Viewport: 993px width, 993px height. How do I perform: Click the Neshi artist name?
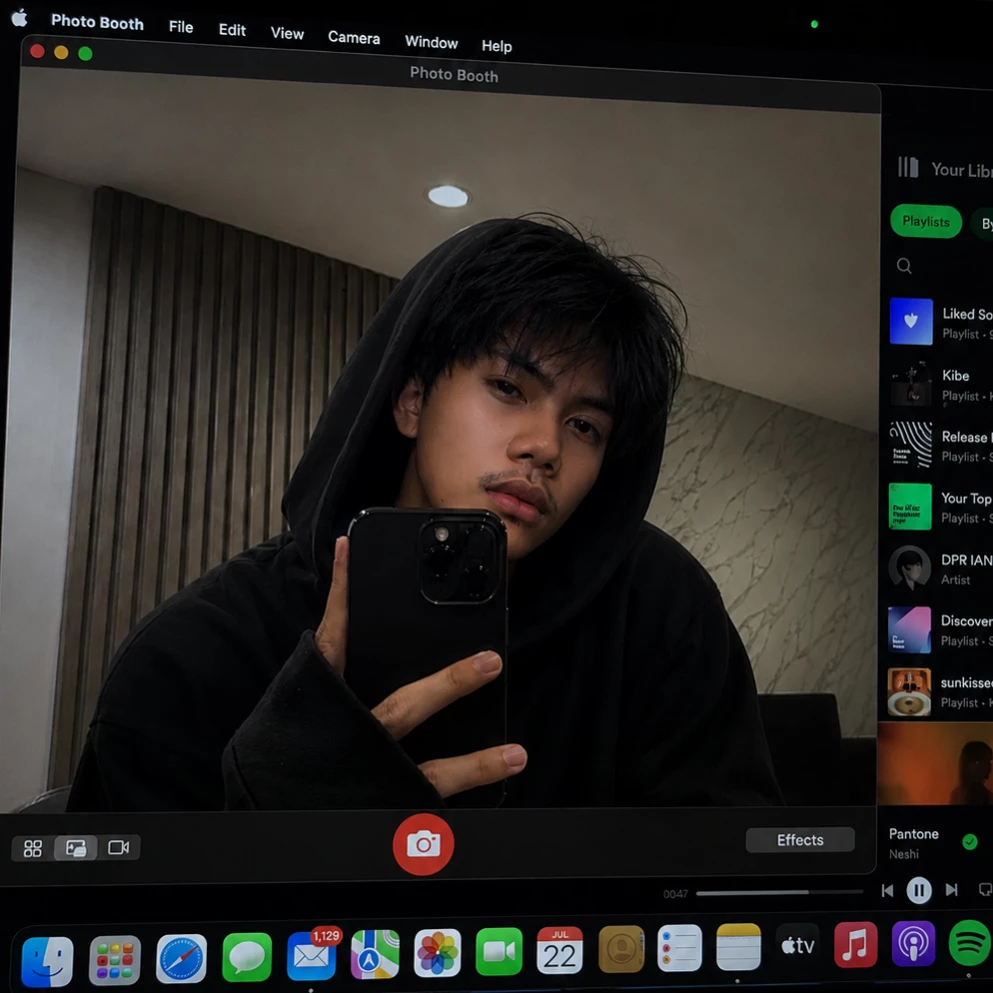click(x=904, y=854)
